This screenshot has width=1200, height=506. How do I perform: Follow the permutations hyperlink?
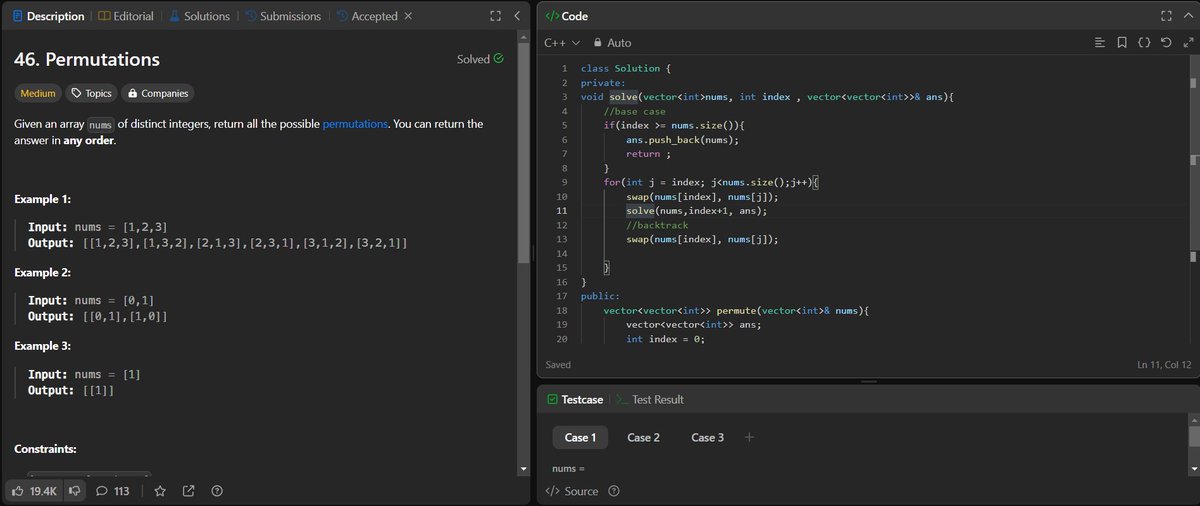pyautogui.click(x=355, y=124)
